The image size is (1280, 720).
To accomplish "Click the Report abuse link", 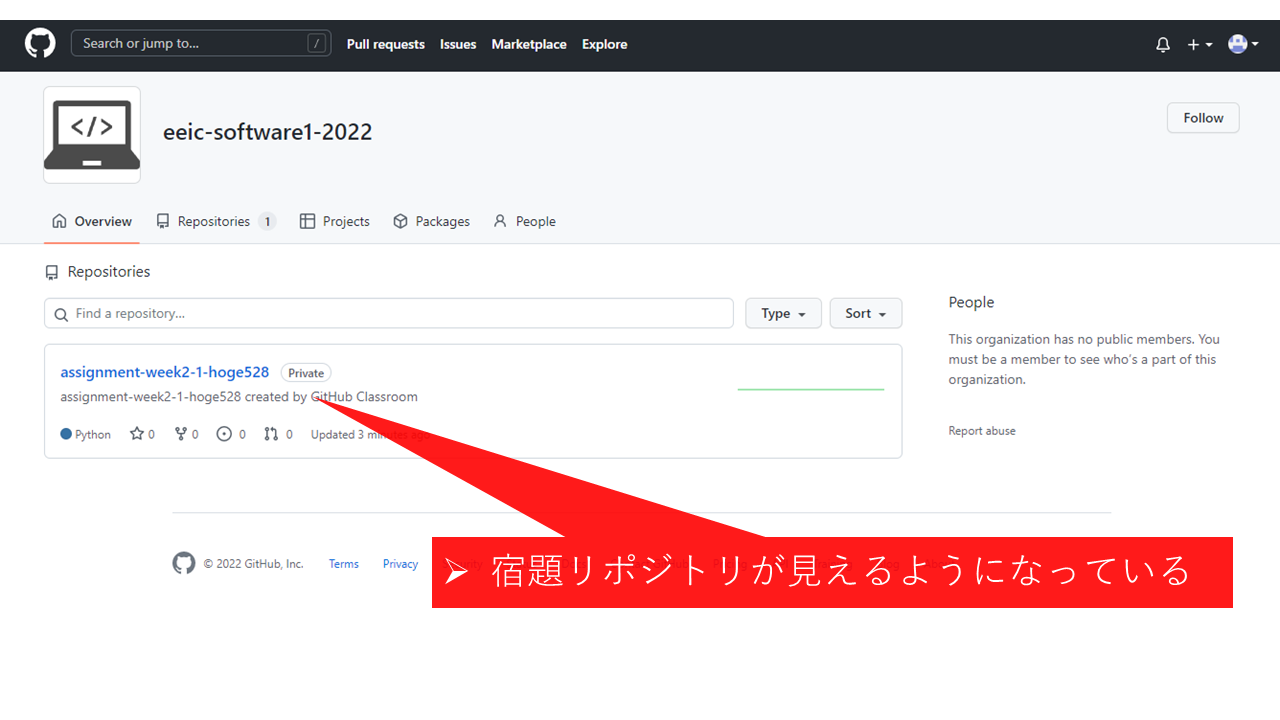I will coord(981,431).
